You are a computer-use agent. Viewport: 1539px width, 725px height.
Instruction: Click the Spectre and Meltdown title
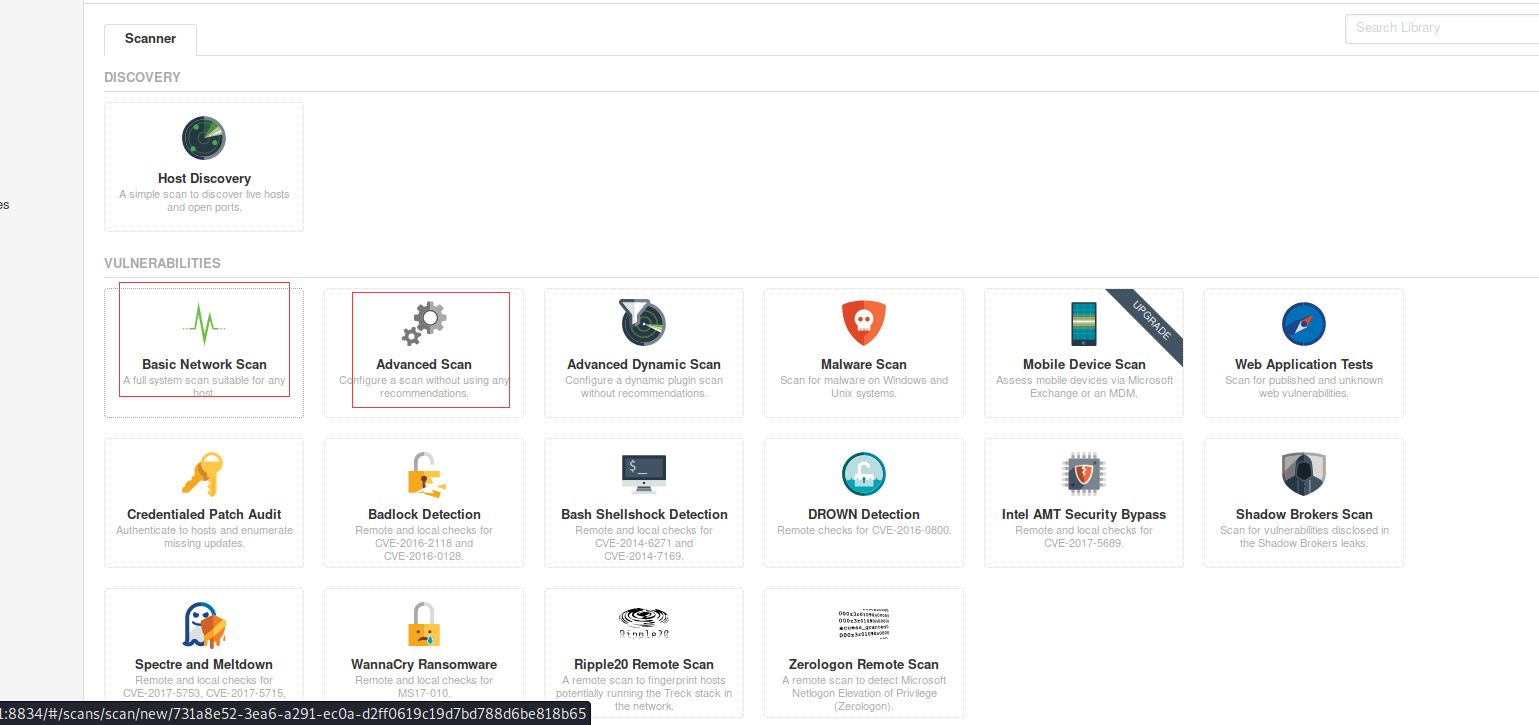(204, 664)
